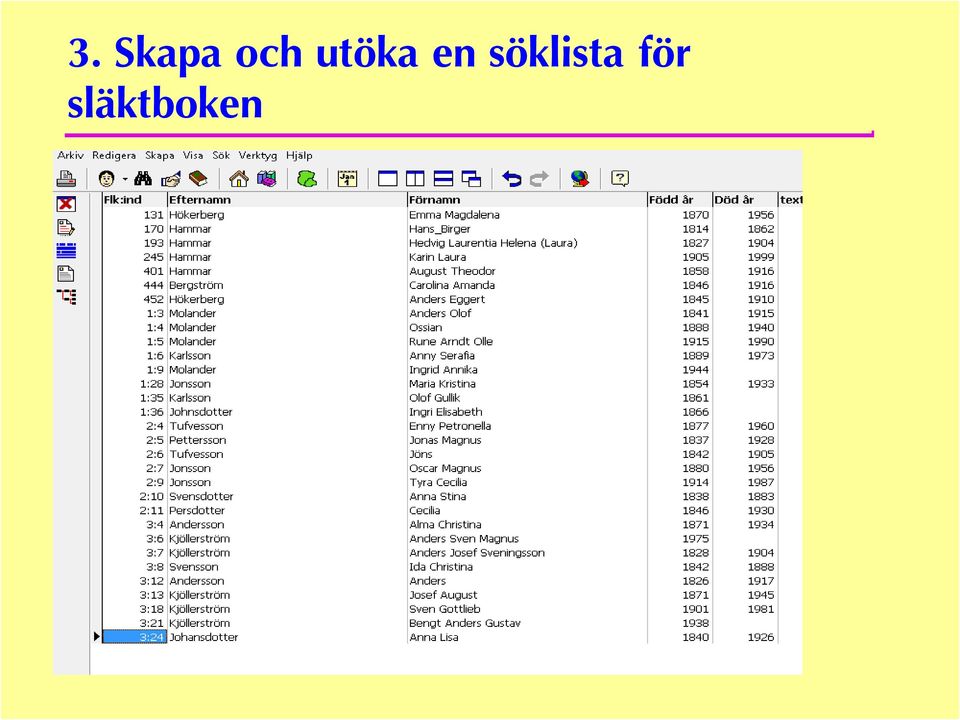This screenshot has width=960, height=720.
Task: Click the Sven Gottlieb cell
Action: (x=527, y=609)
